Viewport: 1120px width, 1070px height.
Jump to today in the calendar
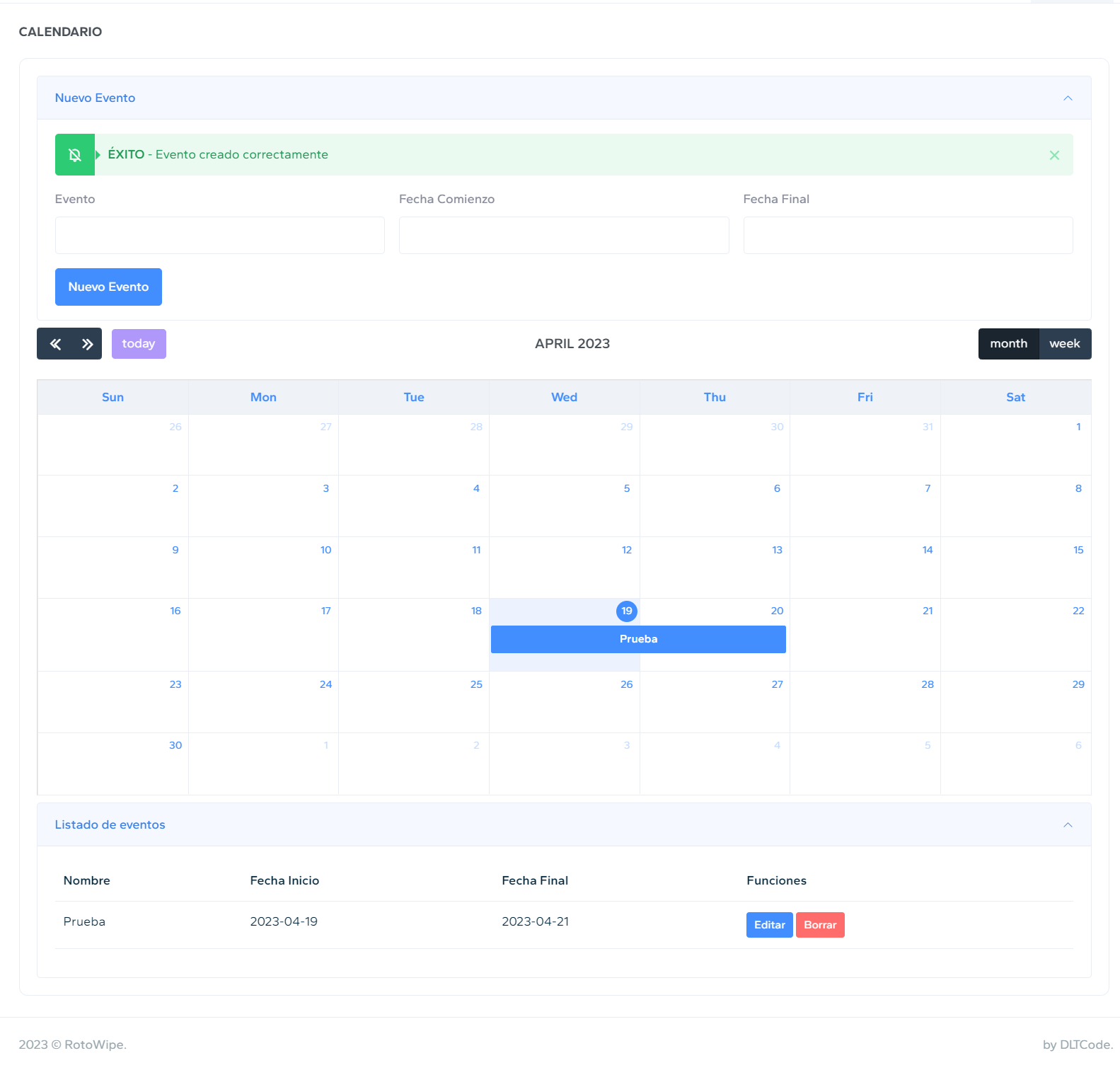(139, 344)
